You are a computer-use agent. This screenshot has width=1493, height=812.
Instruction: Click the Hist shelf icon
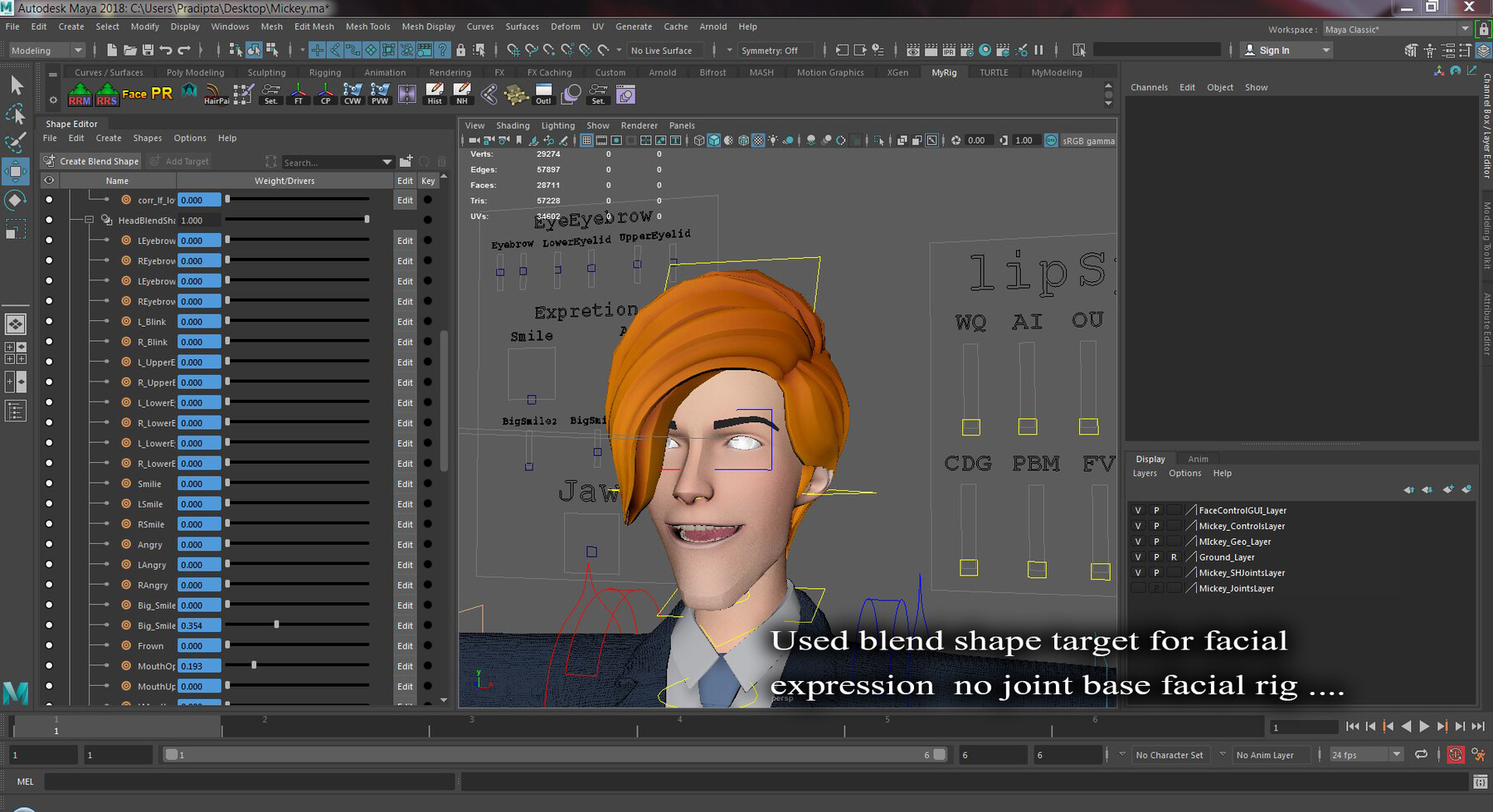(435, 95)
